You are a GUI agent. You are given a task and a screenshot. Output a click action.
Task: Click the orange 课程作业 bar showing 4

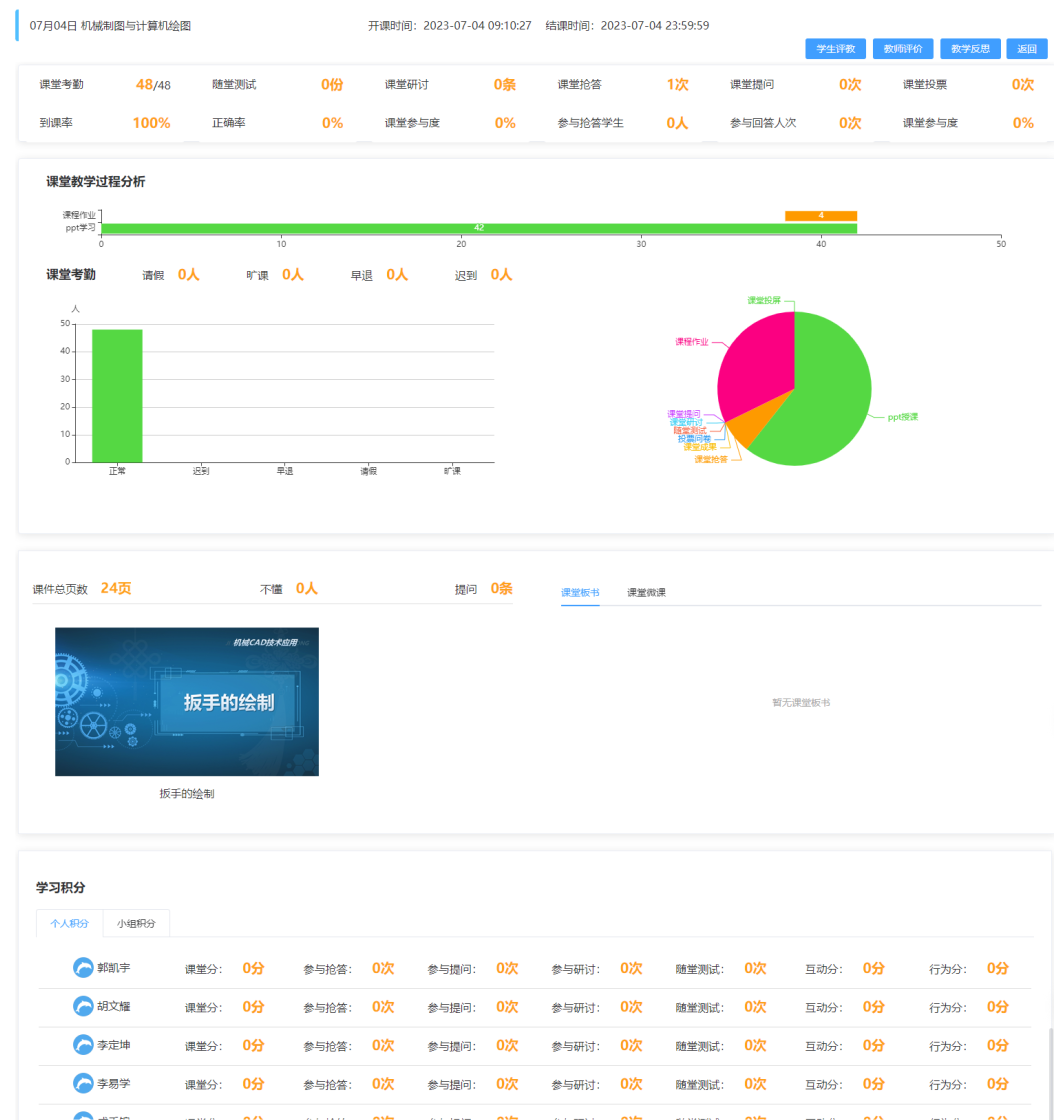tap(822, 216)
